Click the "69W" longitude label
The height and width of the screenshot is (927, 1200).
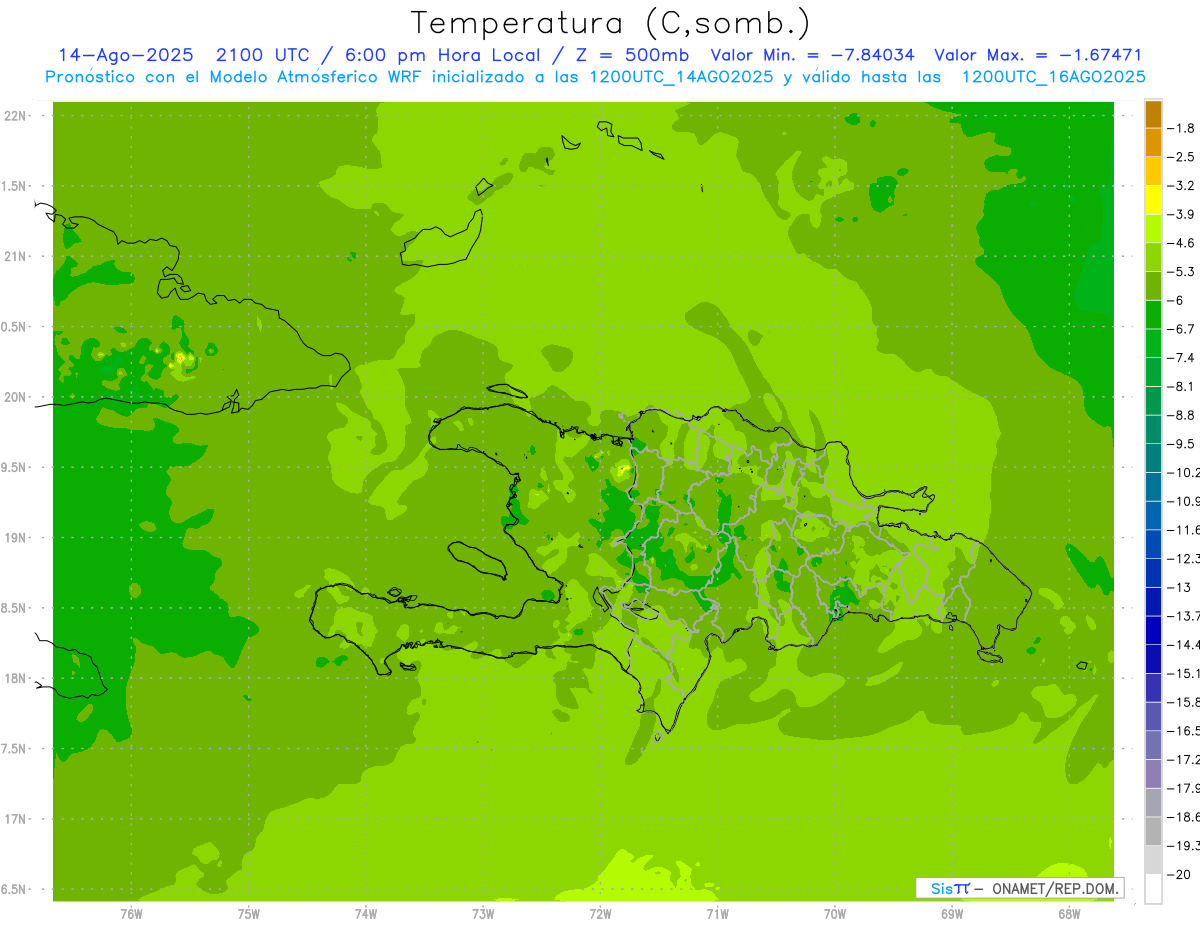tap(952, 912)
